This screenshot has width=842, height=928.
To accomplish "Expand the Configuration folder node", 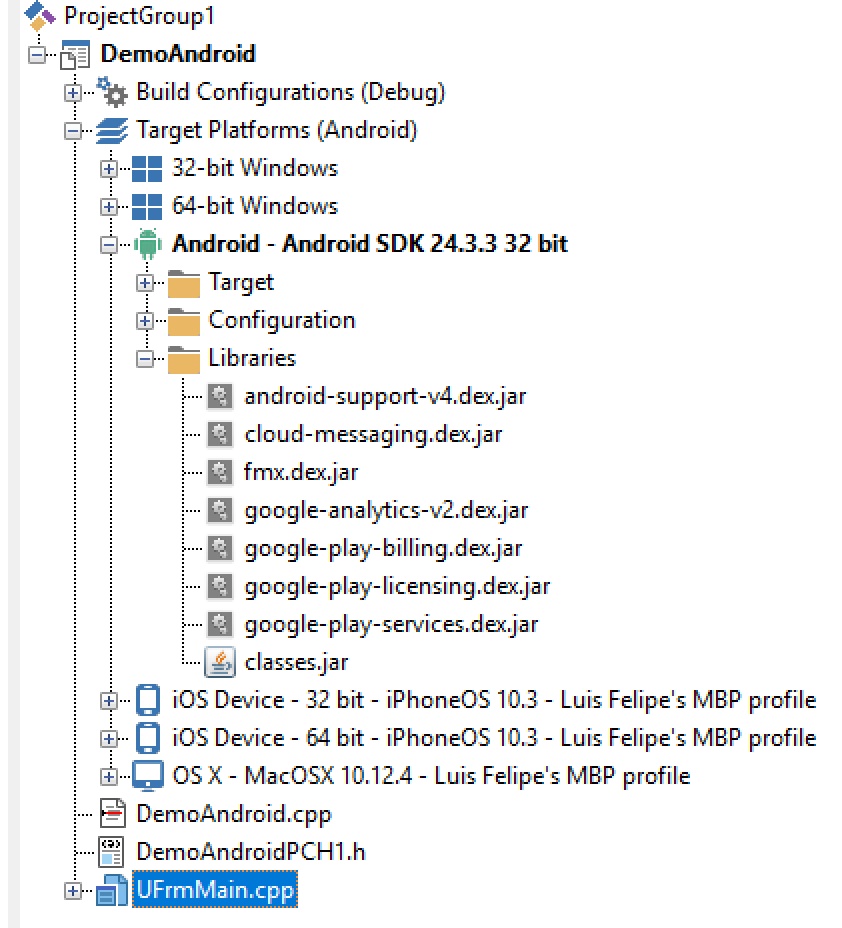I will 145,321.
